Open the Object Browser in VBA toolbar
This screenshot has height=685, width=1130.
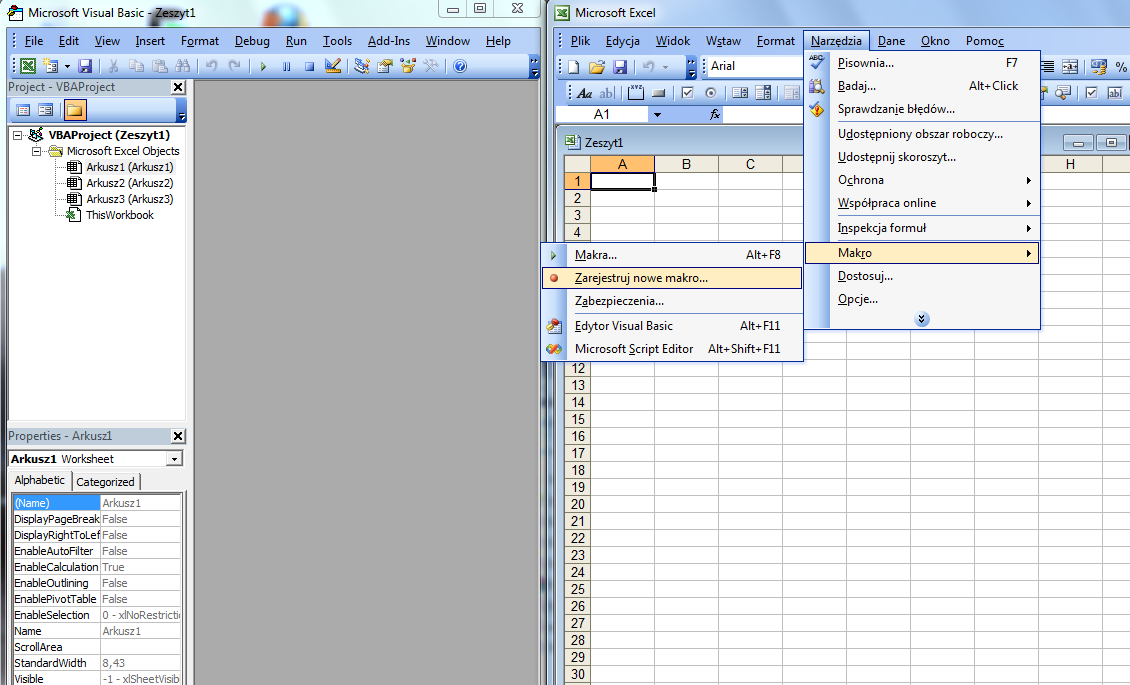406,66
